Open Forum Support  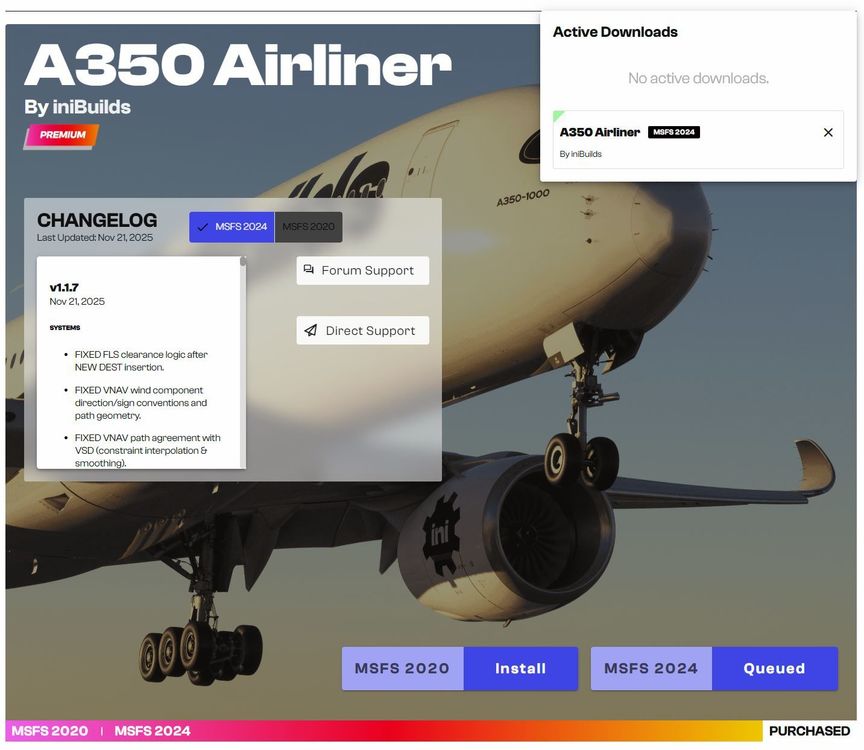pyautogui.click(x=363, y=270)
